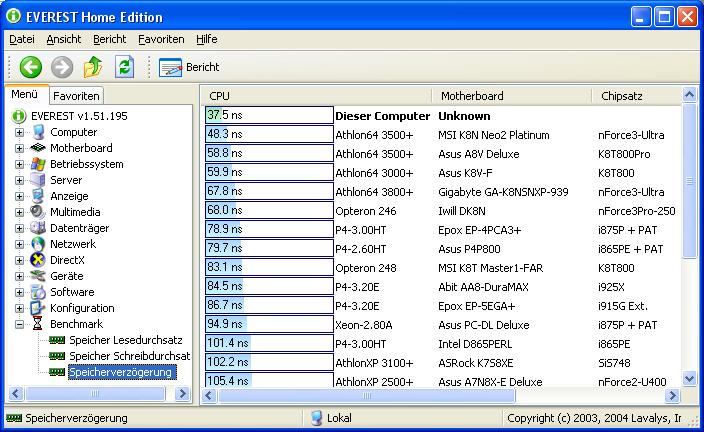Go up one level with folder arrow icon

[x=93, y=67]
